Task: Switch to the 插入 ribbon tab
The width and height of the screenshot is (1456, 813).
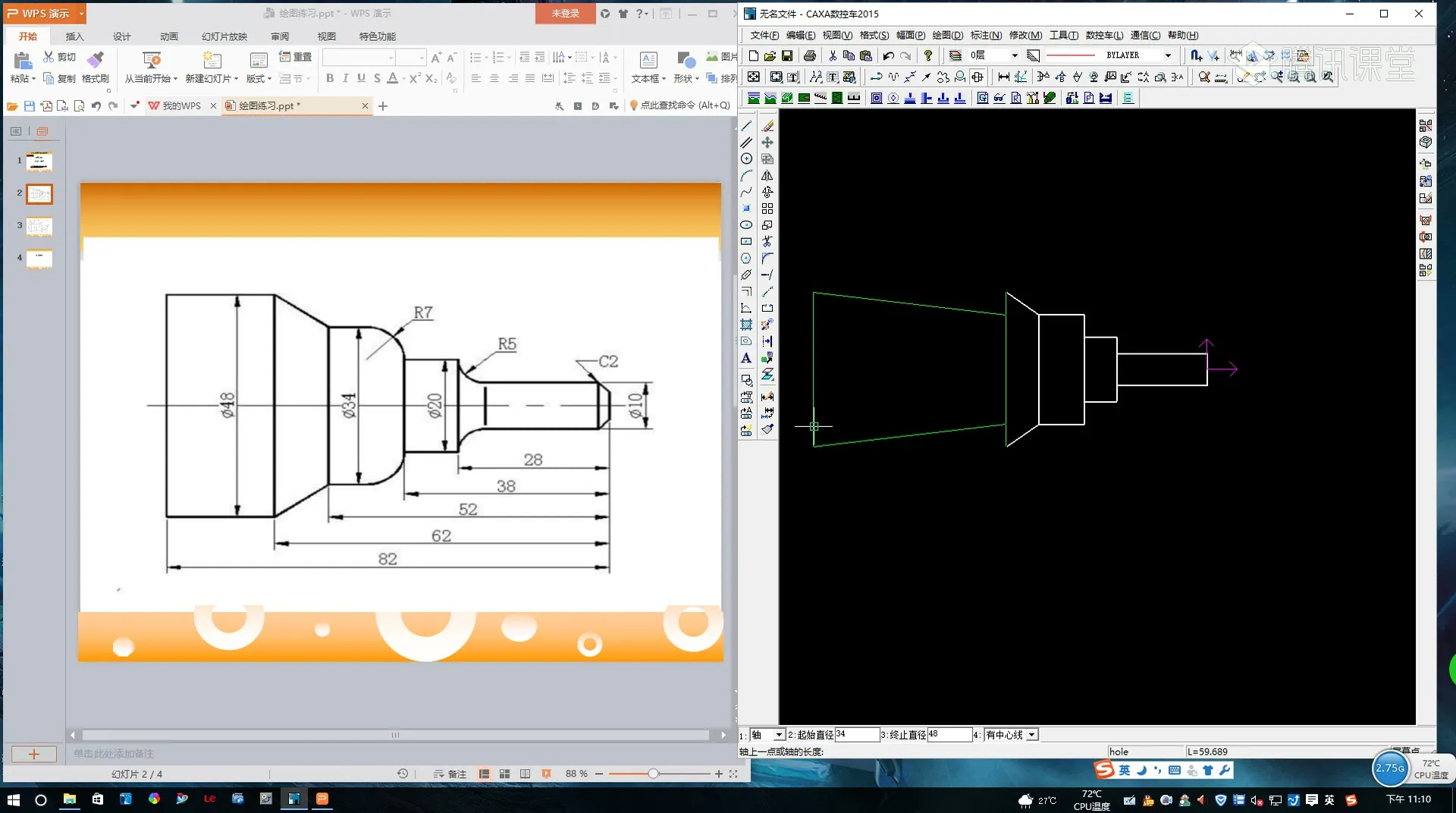Action: click(x=74, y=36)
